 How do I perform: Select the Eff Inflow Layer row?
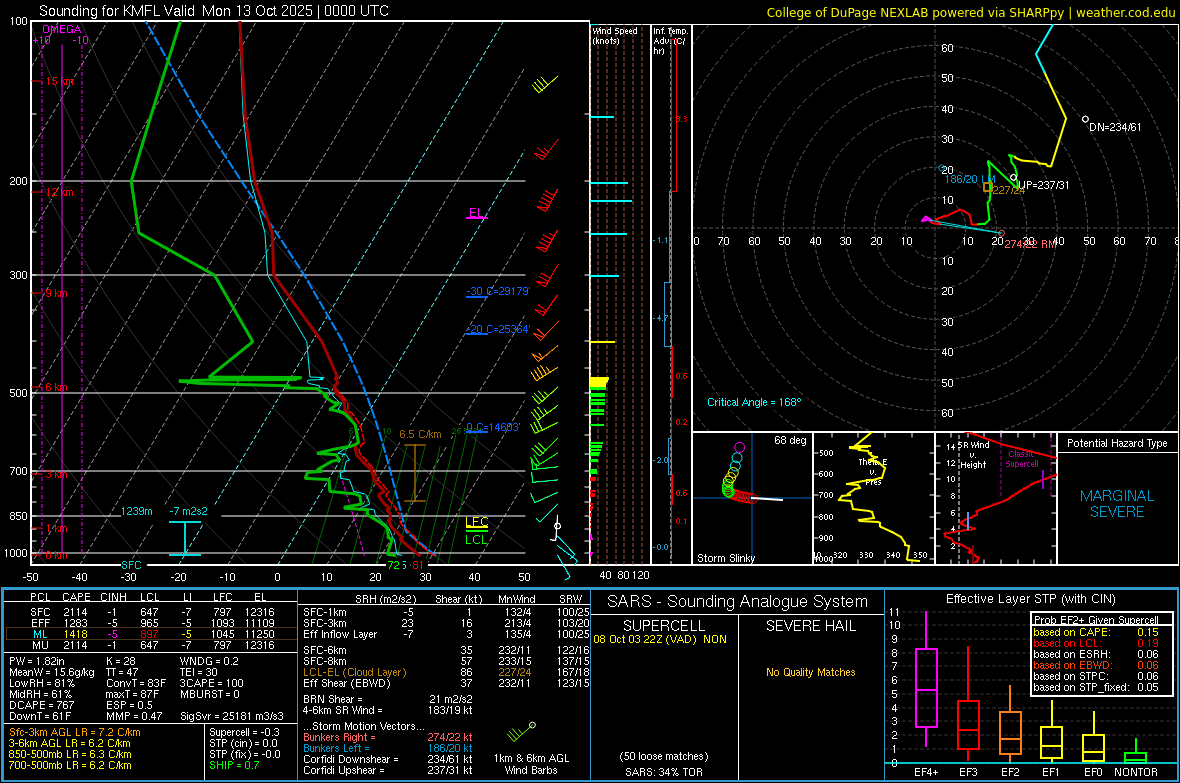pyautogui.click(x=446, y=635)
